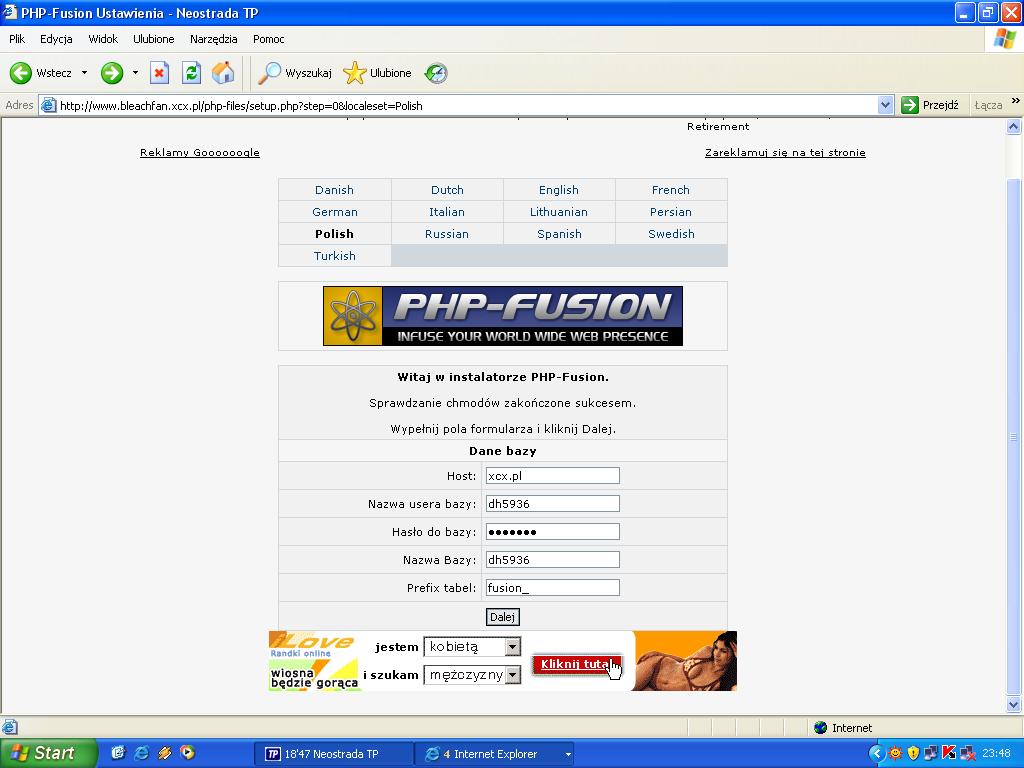Select Lithuanian language link
The width and height of the screenshot is (1024, 768).
558,212
